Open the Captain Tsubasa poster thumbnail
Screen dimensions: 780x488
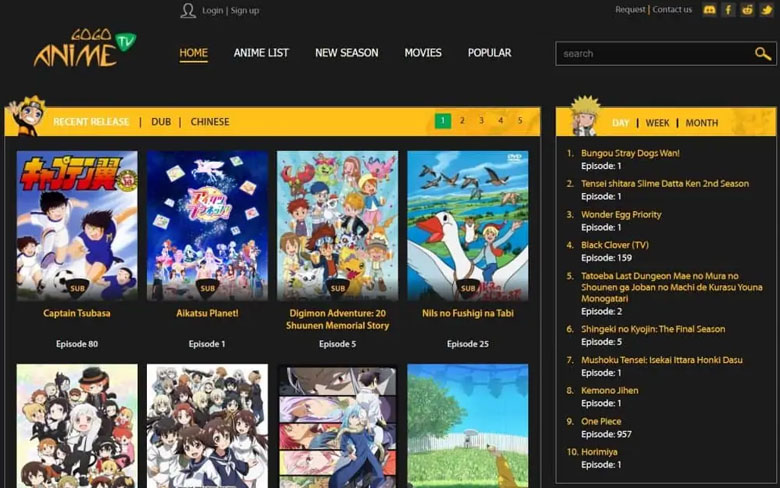coord(77,226)
